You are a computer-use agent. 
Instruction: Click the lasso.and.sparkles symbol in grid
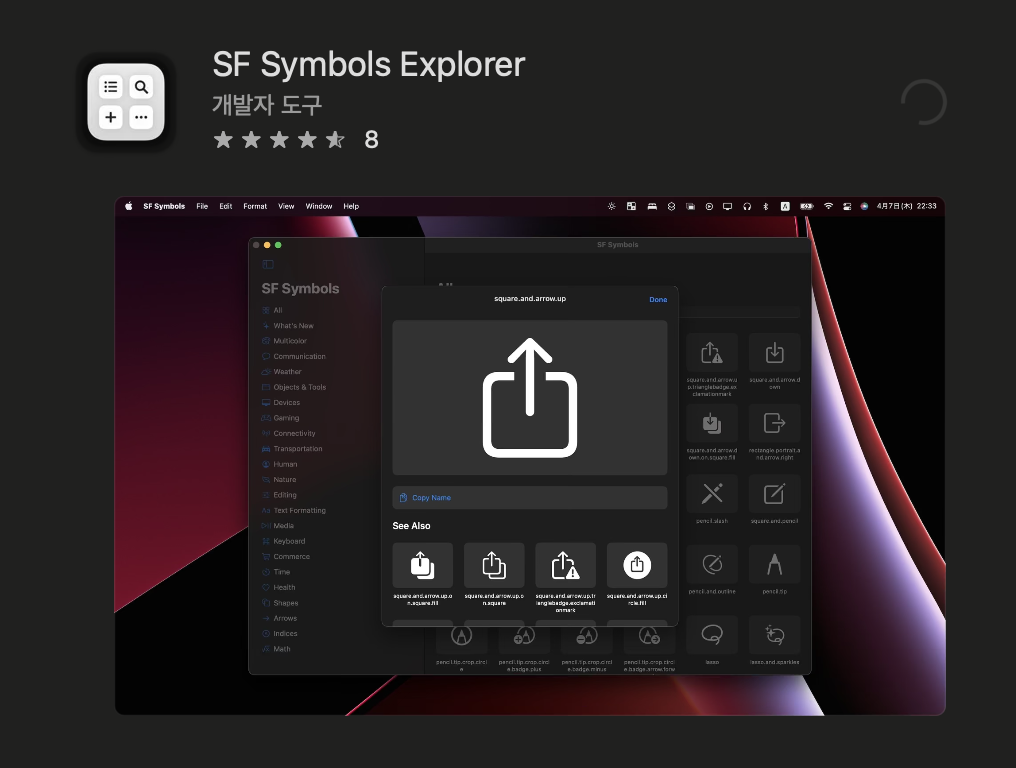tap(774, 636)
